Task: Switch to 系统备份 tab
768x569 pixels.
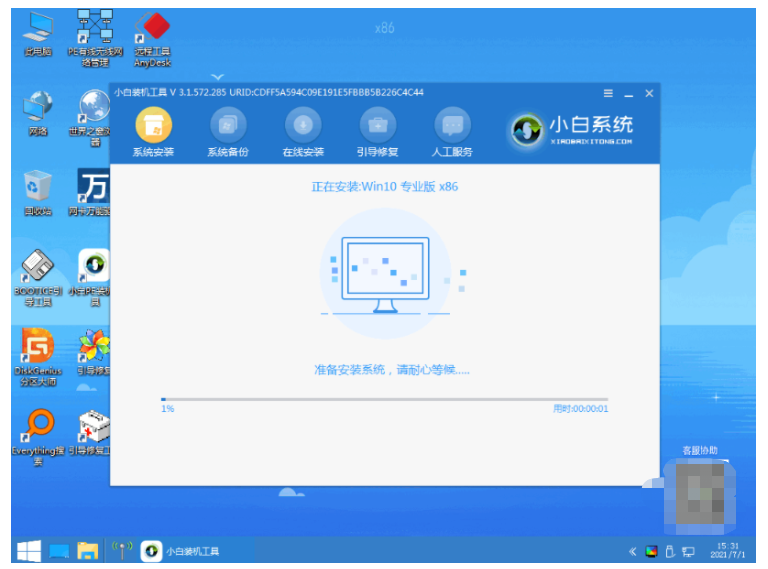Action: click(x=228, y=132)
